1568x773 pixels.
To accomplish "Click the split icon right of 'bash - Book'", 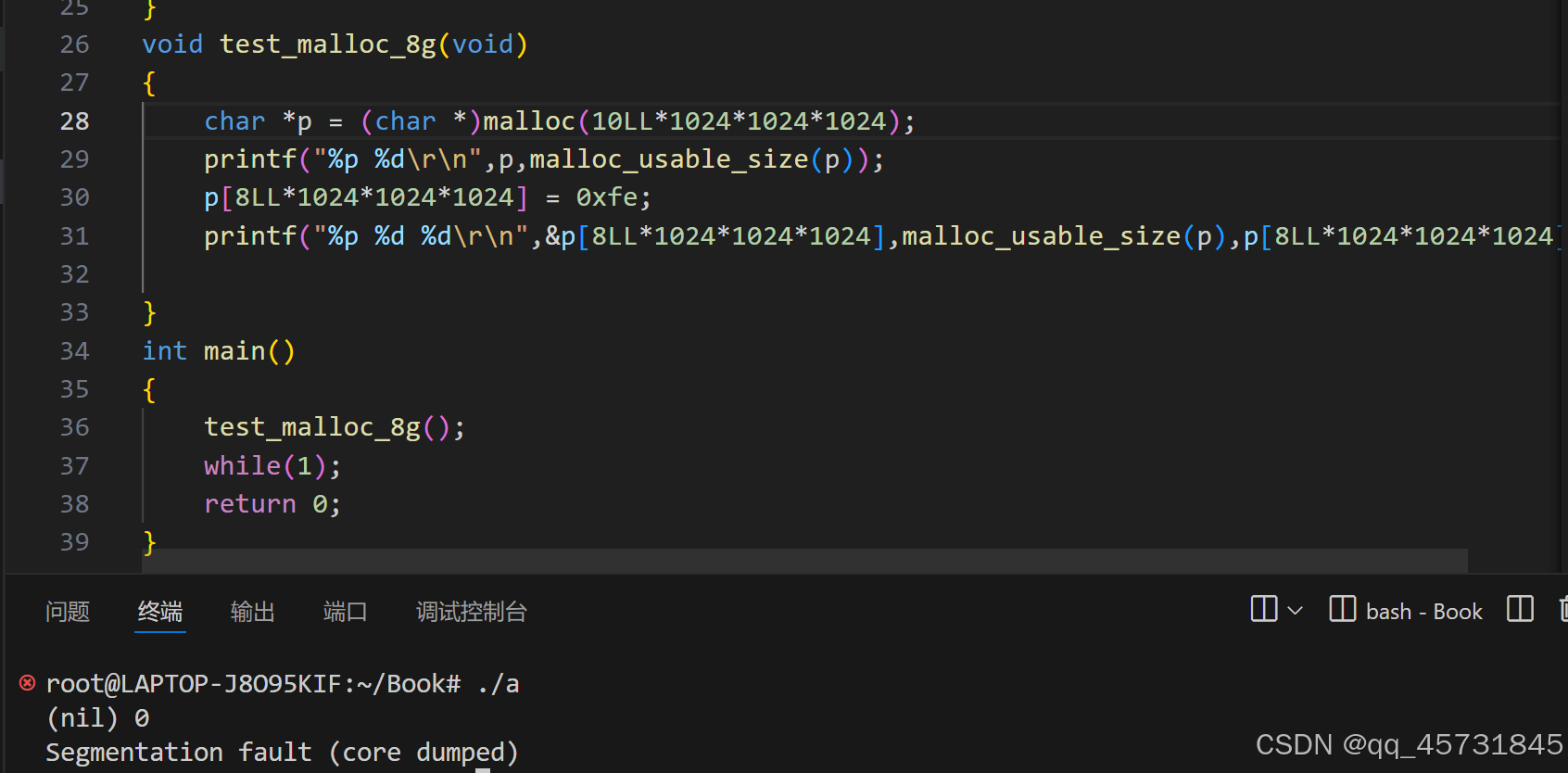I will tap(1520, 609).
